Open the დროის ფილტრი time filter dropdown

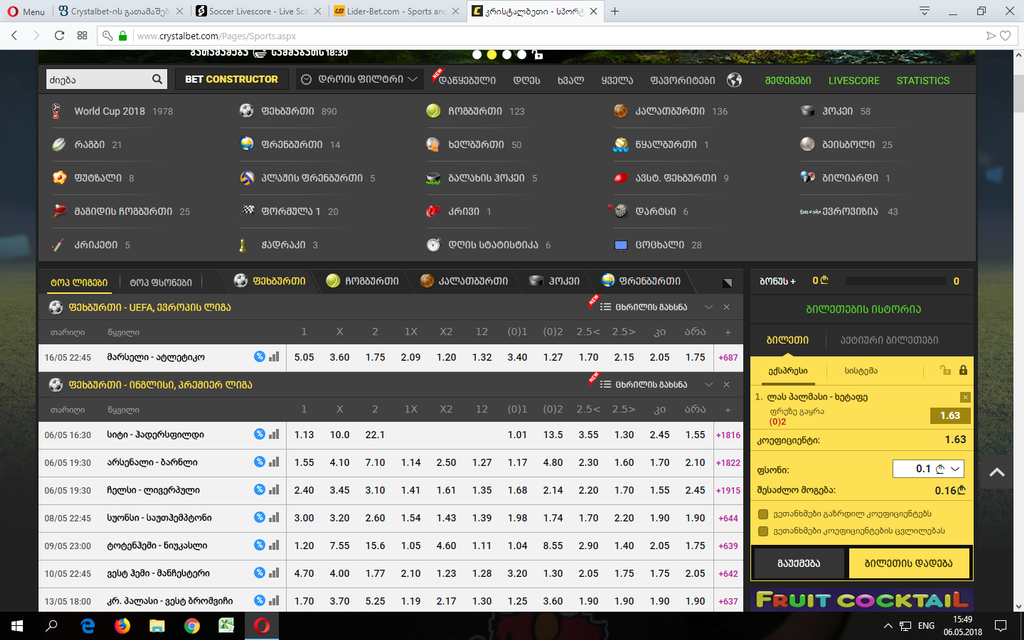click(359, 79)
